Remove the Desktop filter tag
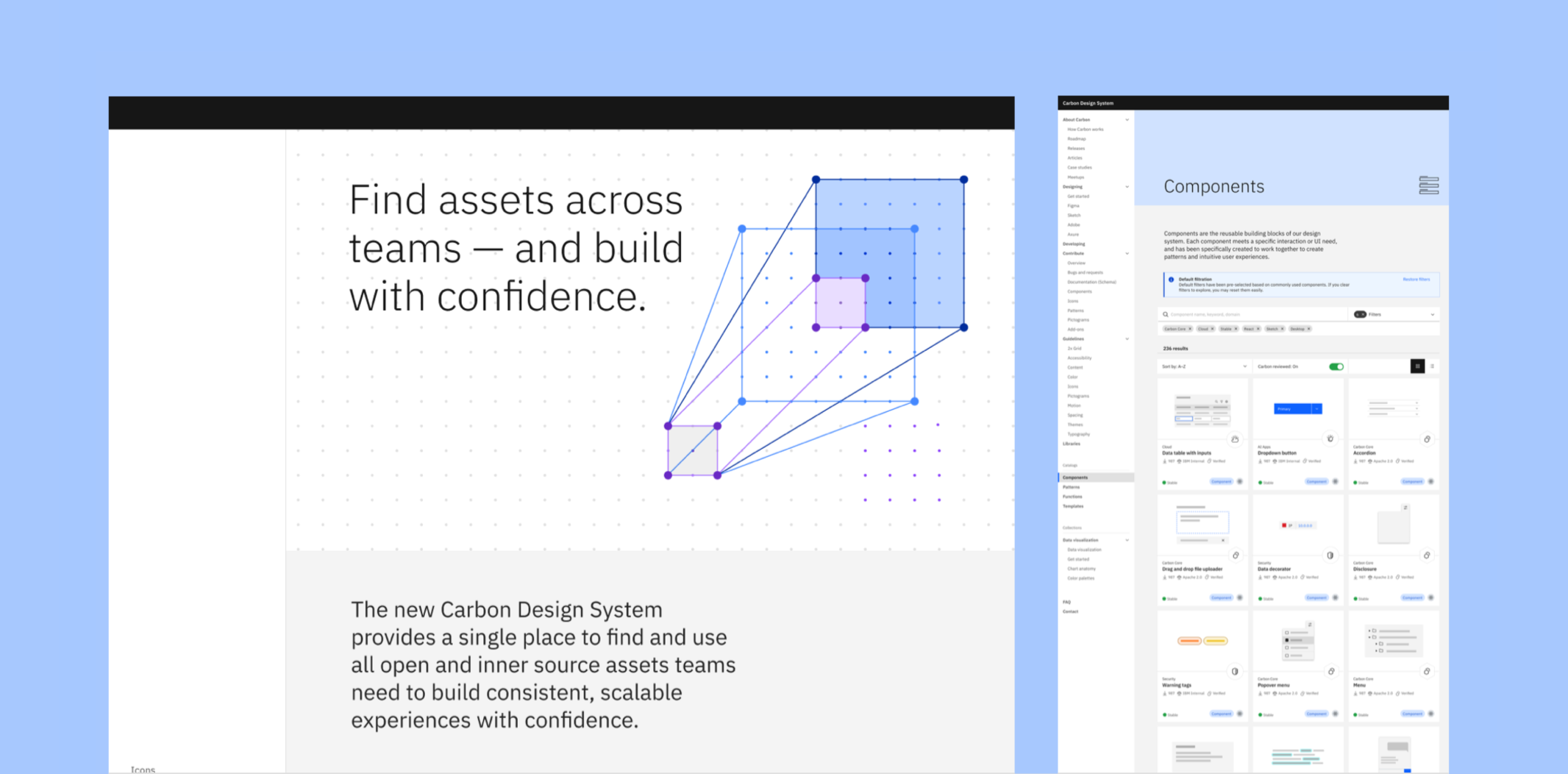1568x774 pixels. coord(1309,329)
